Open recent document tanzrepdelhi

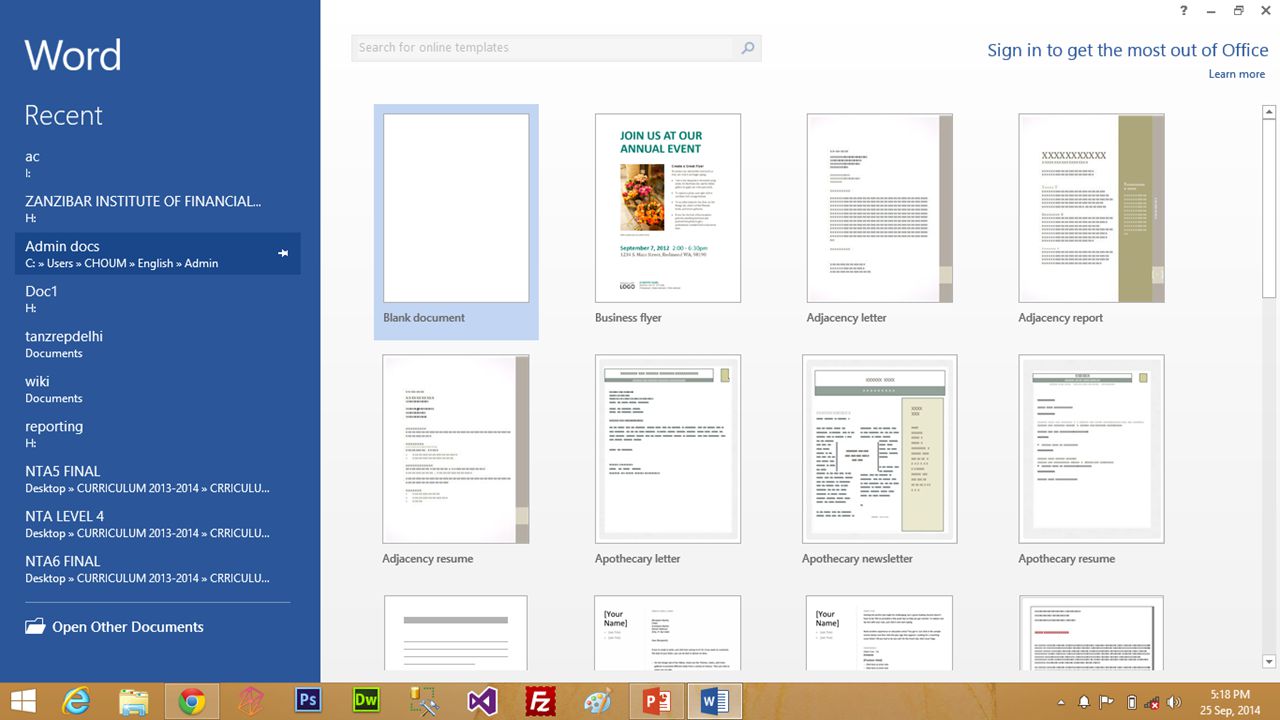[x=158, y=344]
